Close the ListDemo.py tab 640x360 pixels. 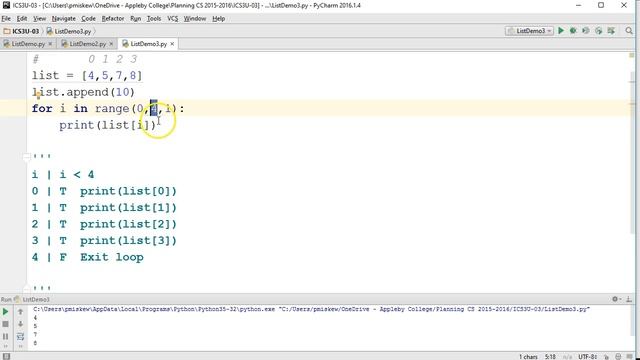(50, 44)
